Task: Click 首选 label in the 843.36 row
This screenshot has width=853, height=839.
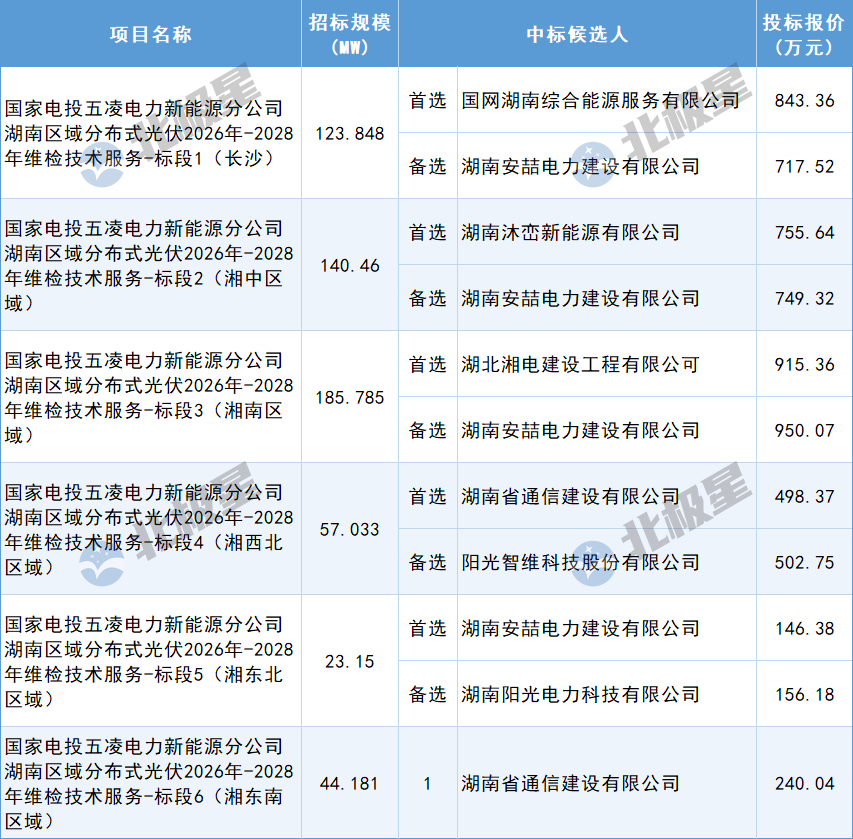Action: pos(428,100)
